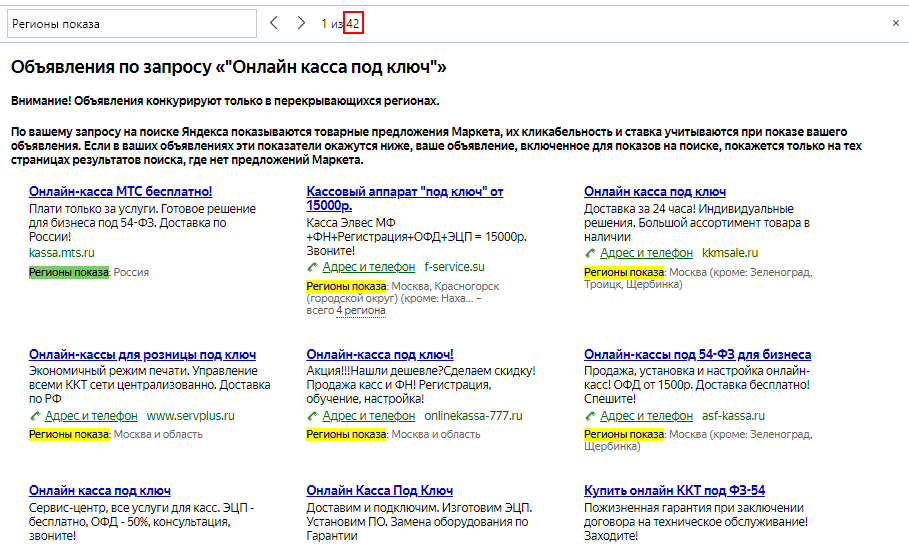The height and width of the screenshot is (545, 909).
Task: Click green-highlighted "Регионы показа" under MTS ad
Action: click(68, 272)
